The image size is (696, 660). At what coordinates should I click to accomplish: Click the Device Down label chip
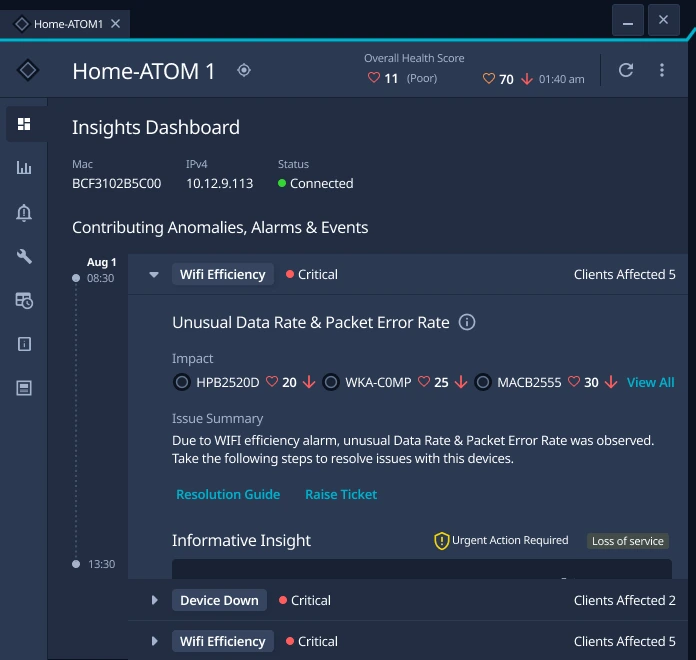tap(219, 600)
